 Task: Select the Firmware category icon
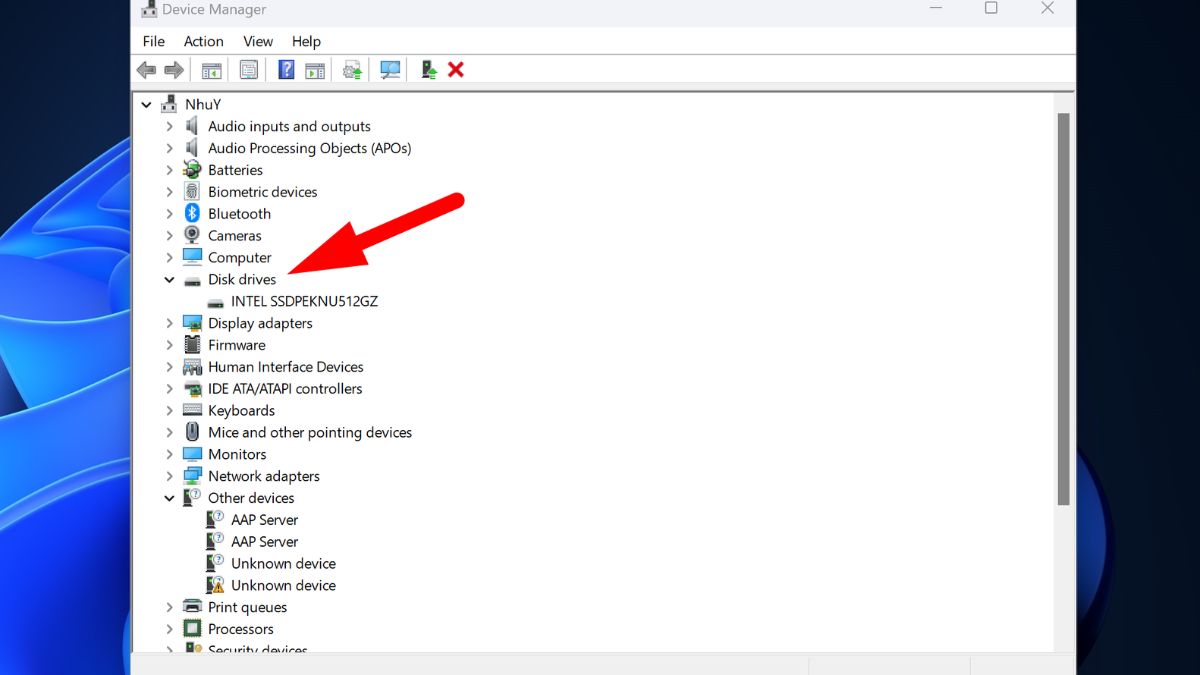click(192, 345)
